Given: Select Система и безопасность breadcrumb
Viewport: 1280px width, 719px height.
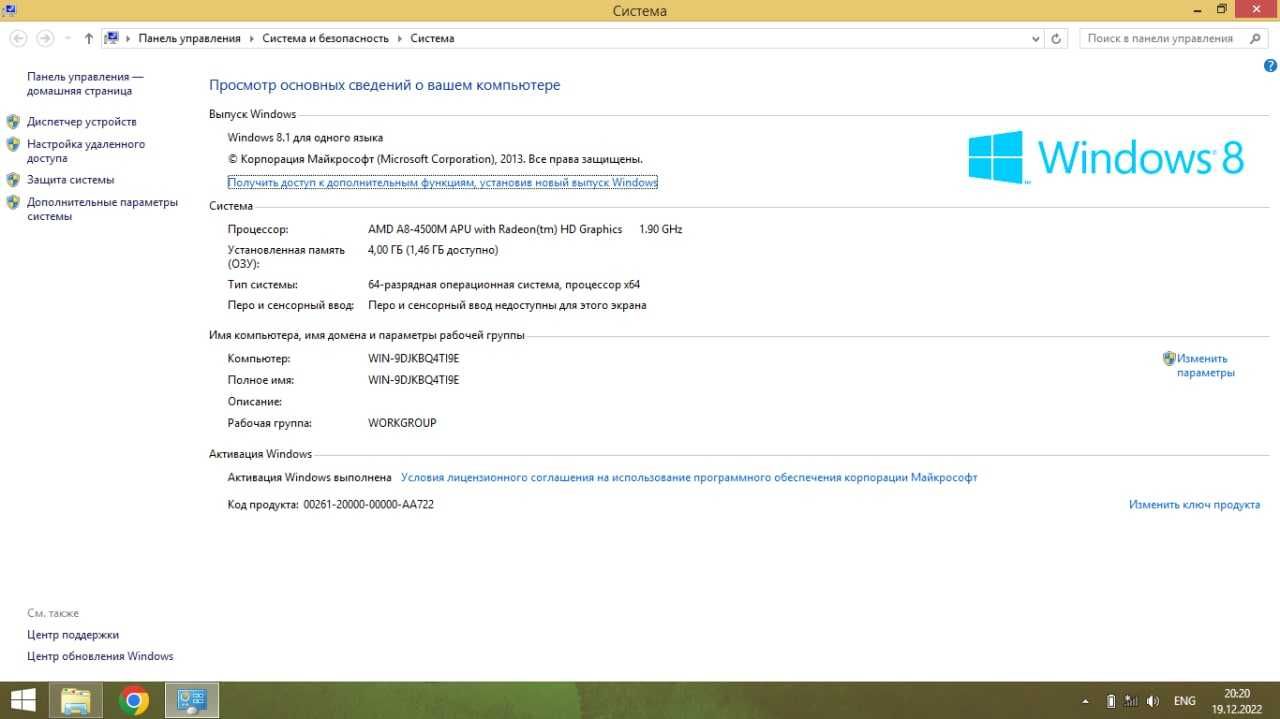Looking at the screenshot, I should tap(325, 38).
